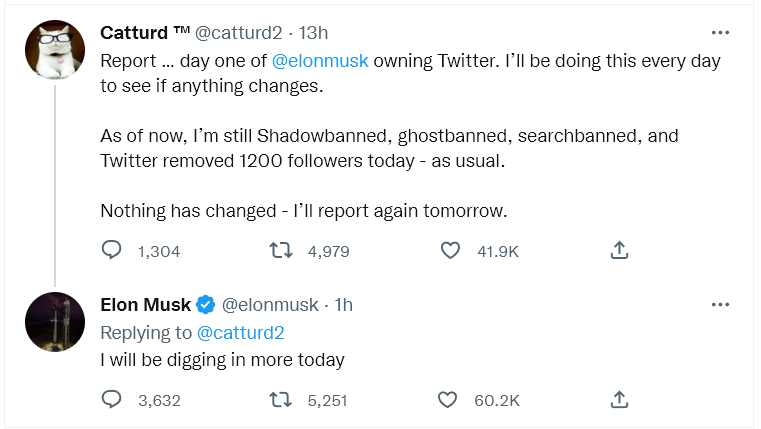Like Elon Musk's reply tweet
The height and width of the screenshot is (429, 761).
coord(450,400)
